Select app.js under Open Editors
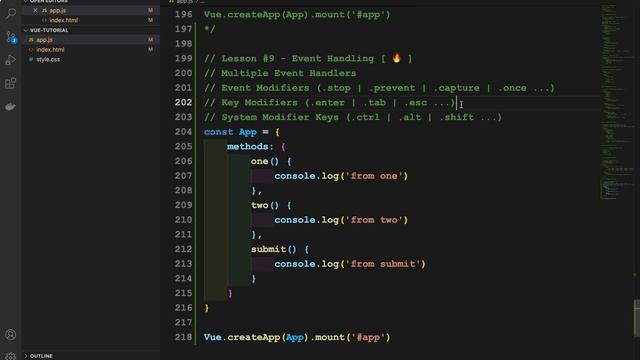The width and height of the screenshot is (640, 360). [x=58, y=10]
